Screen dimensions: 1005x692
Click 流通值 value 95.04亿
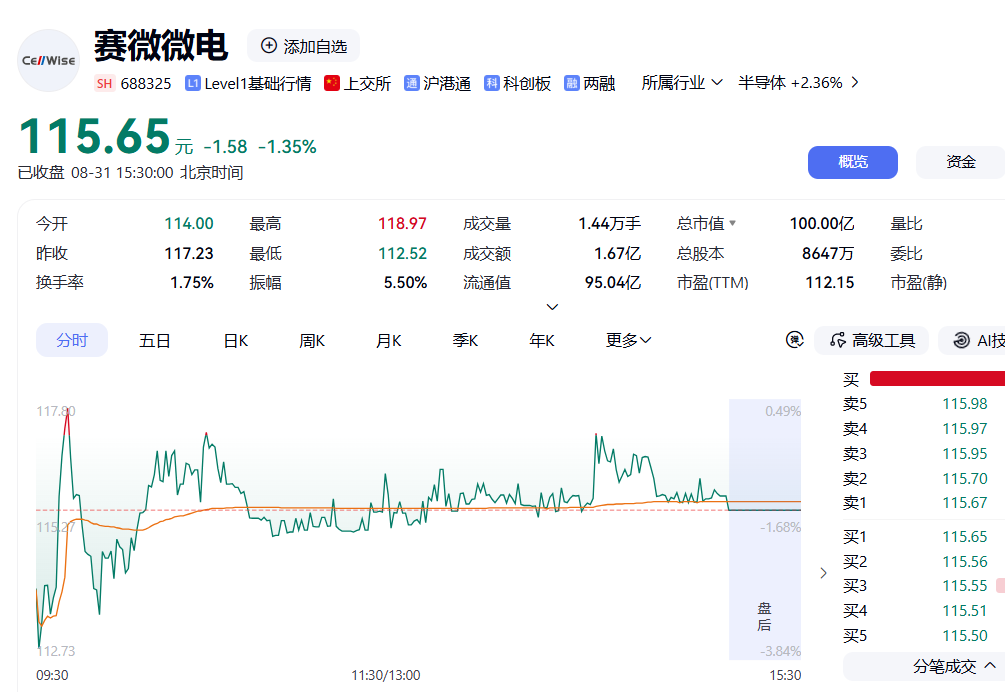(613, 283)
